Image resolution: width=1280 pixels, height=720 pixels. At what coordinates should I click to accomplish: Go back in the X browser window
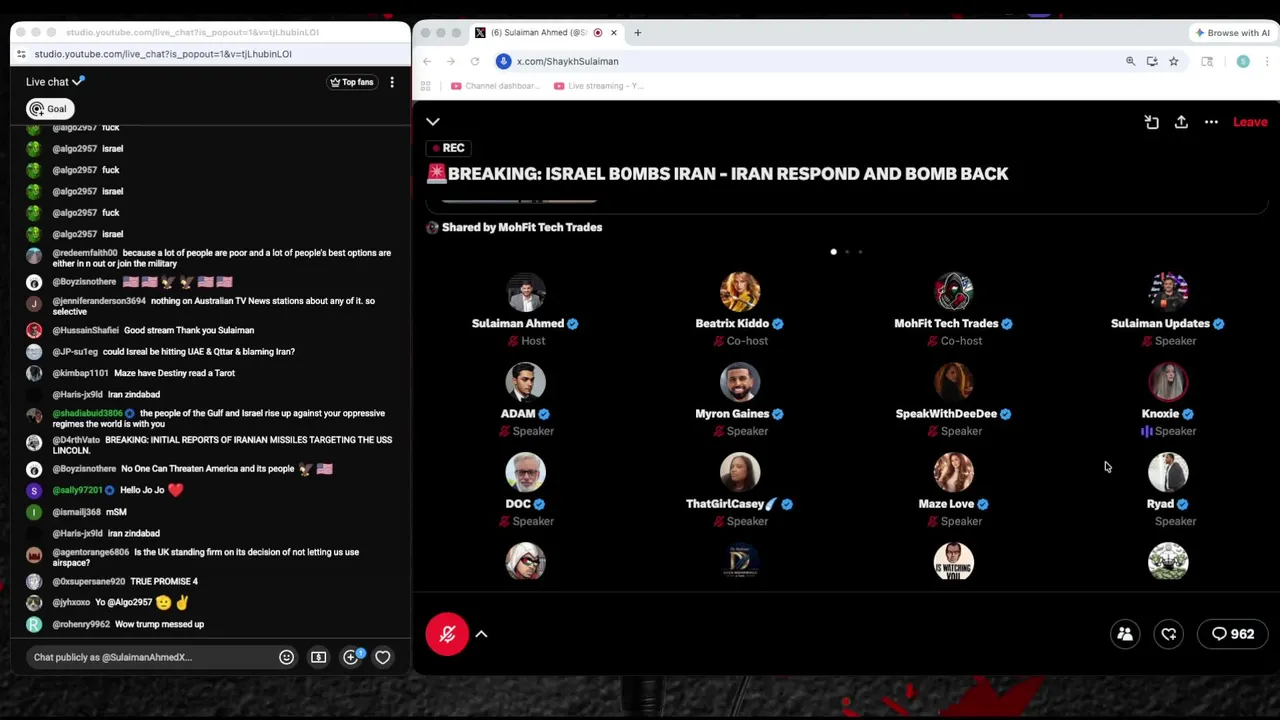click(x=427, y=61)
